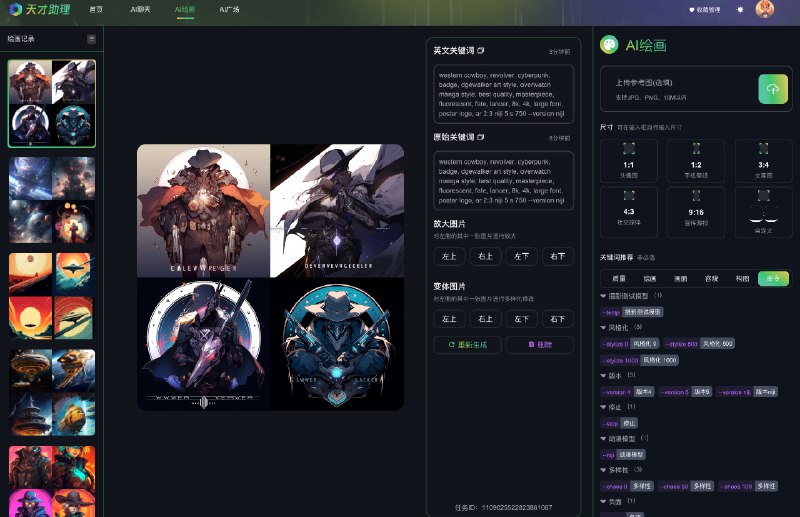800x517 pixels.
Task: Create variation of 左上 under 变体图片
Action: (449, 319)
